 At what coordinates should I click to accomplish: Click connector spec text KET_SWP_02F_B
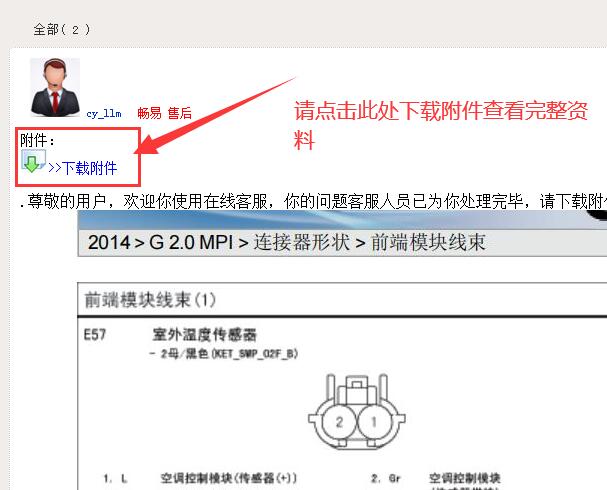[255, 353]
